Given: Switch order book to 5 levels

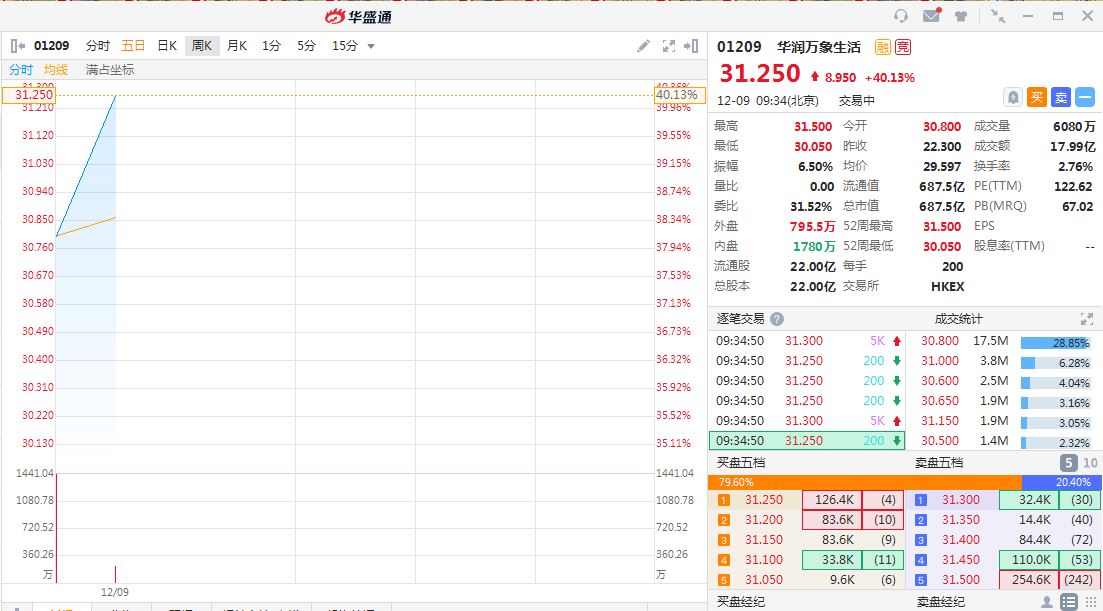Looking at the screenshot, I should (x=1069, y=463).
